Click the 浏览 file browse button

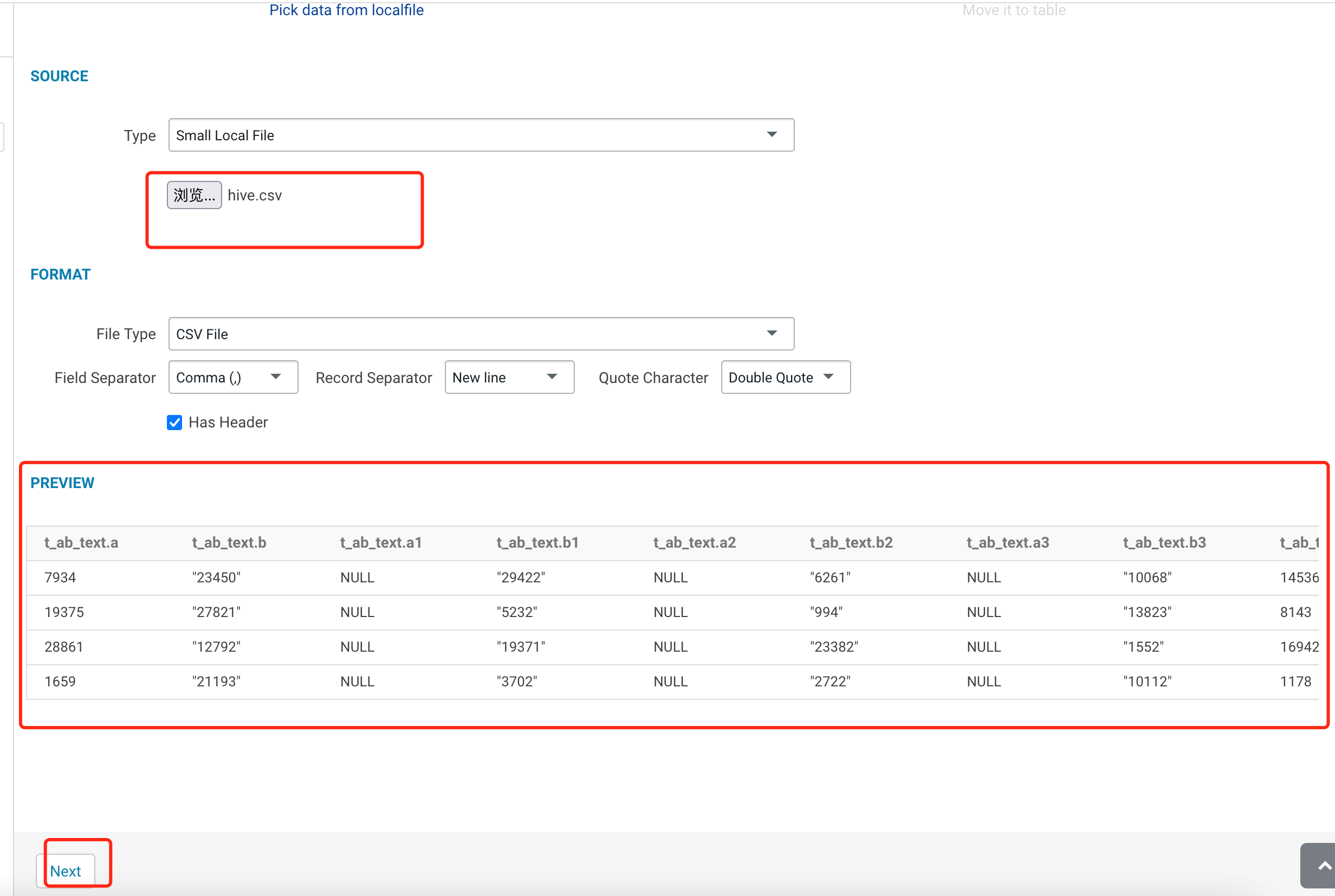[x=194, y=195]
